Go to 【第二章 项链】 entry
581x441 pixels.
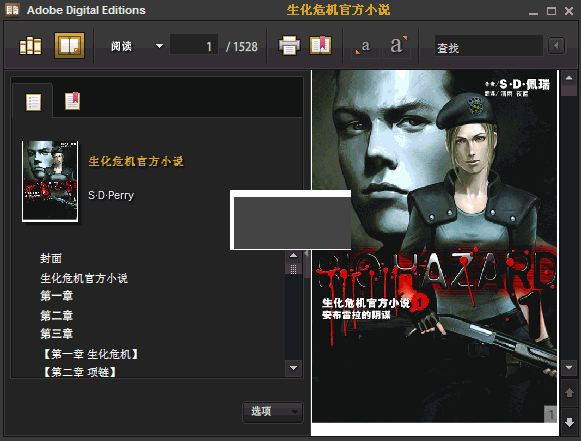[x=80, y=372]
